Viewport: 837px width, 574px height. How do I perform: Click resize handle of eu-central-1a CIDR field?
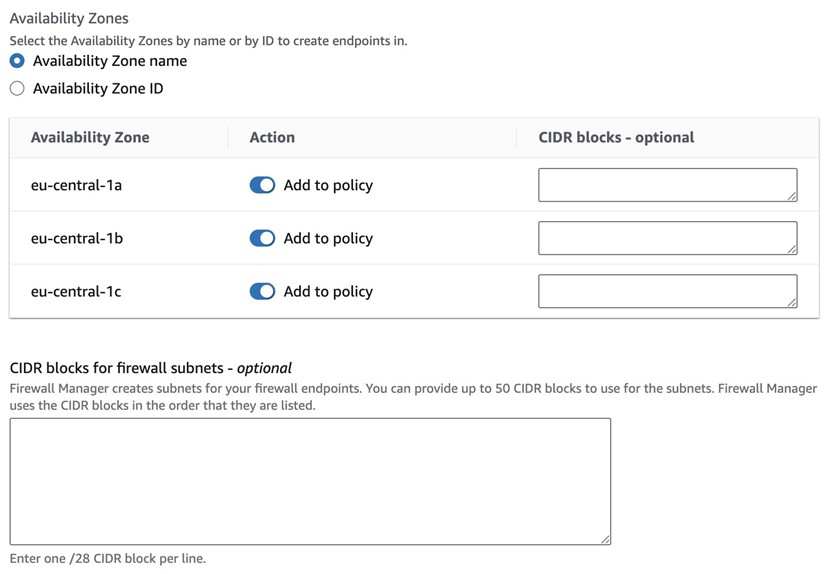point(792,196)
